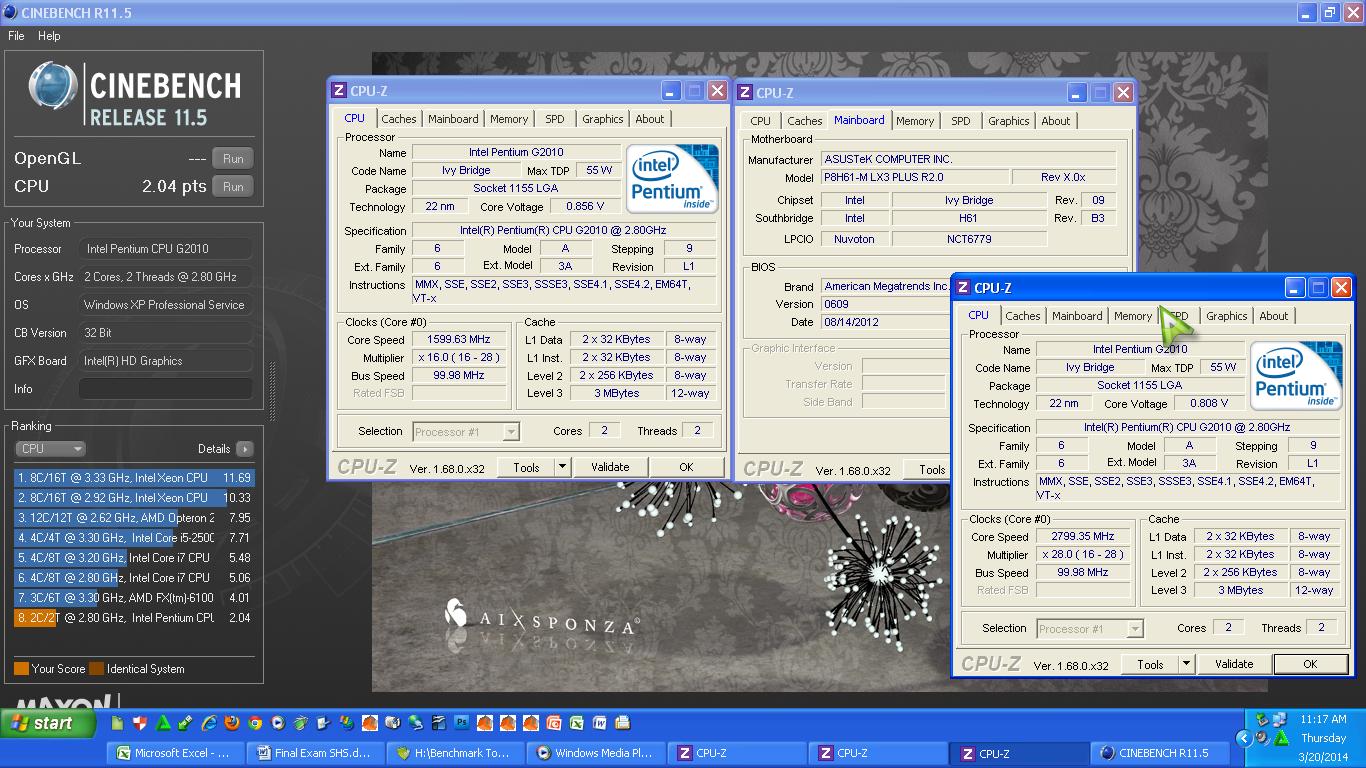
Task: Open Caches tab in the 1599.63 MHz CPU-Z window
Action: tap(399, 119)
